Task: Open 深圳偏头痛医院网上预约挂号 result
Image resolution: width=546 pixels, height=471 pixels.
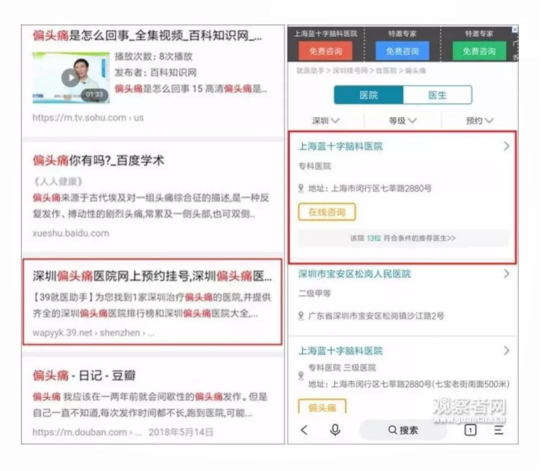Action: pyautogui.click(x=153, y=276)
